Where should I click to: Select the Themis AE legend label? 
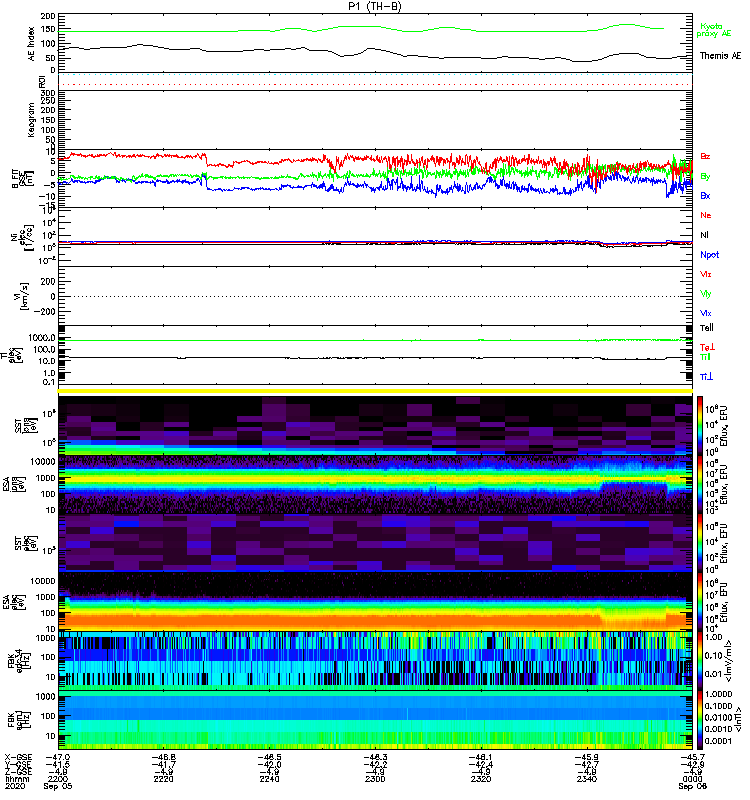click(720, 56)
